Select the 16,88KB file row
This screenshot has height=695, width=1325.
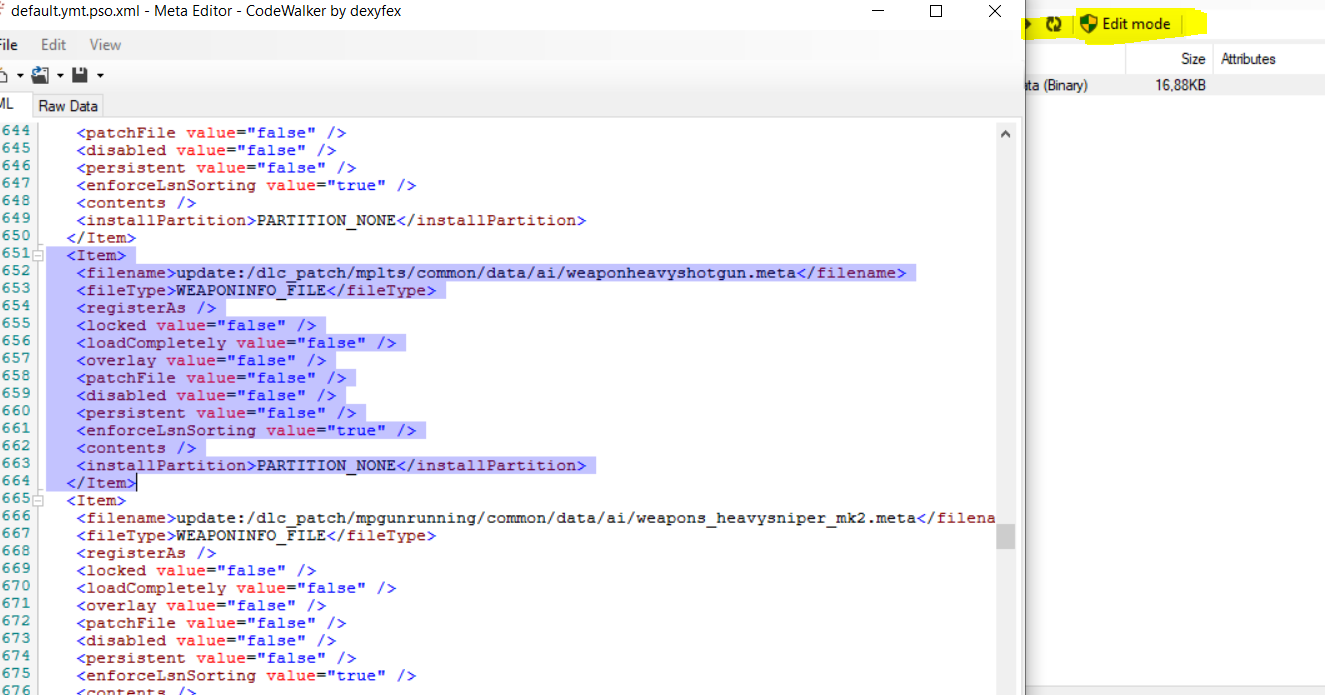pyautogui.click(x=1175, y=86)
